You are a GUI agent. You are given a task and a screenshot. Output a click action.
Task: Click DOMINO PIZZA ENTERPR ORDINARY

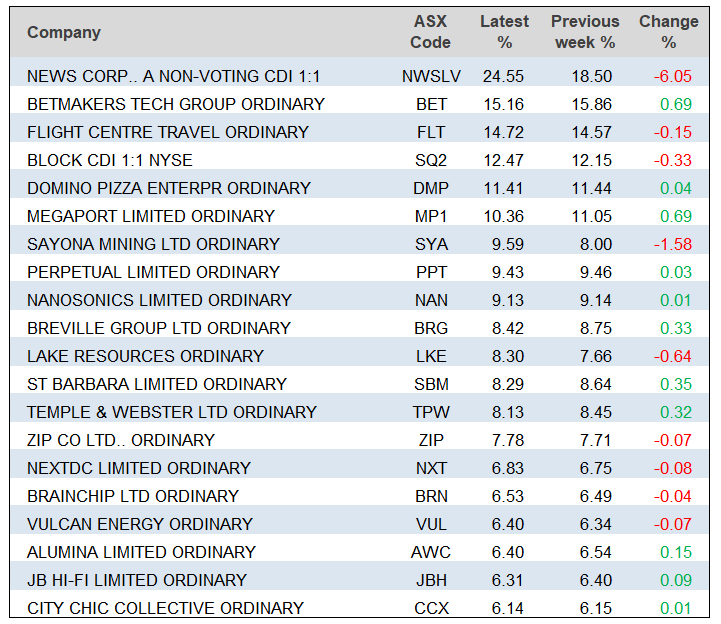click(169, 188)
